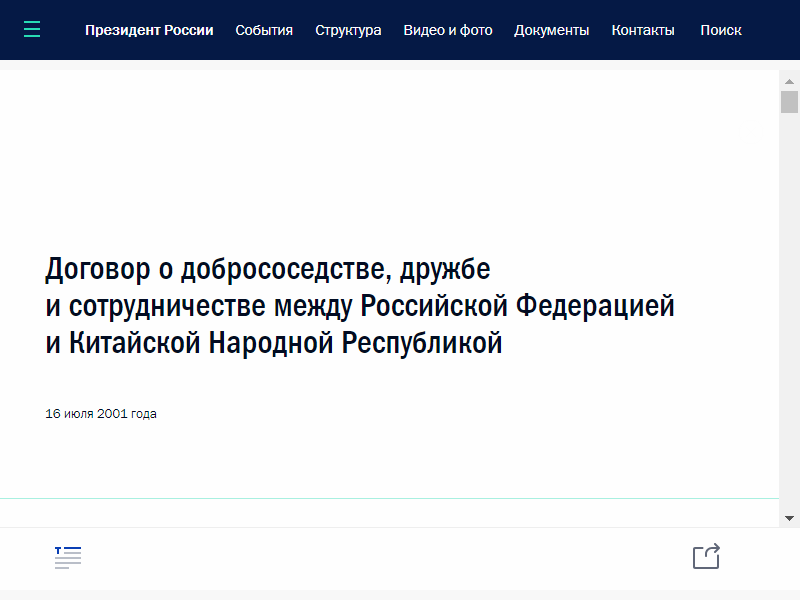Open the Видео и фото section
Viewport: 800px width, 600px height.
(447, 30)
